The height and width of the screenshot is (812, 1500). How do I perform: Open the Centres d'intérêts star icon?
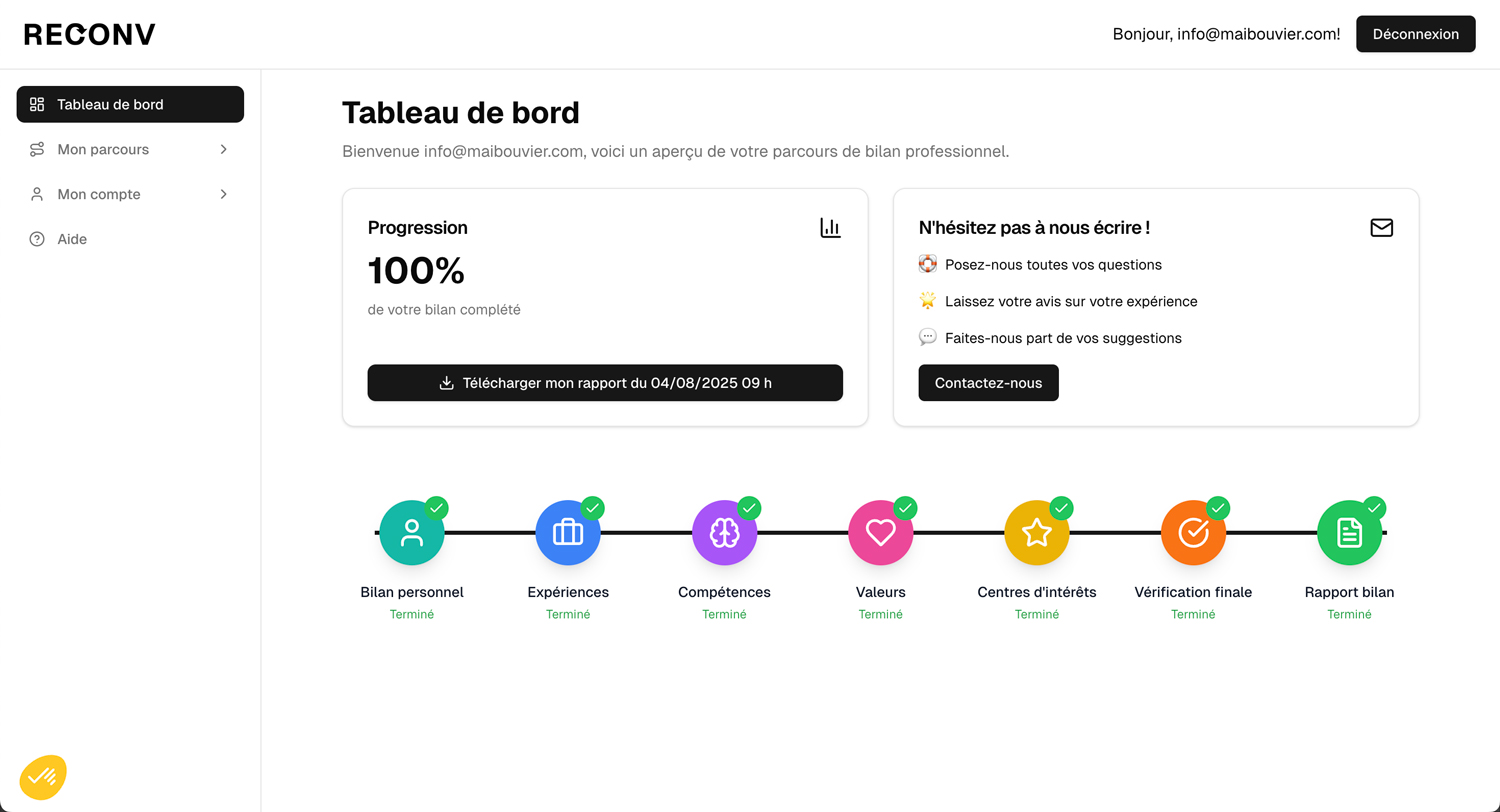pos(1037,533)
